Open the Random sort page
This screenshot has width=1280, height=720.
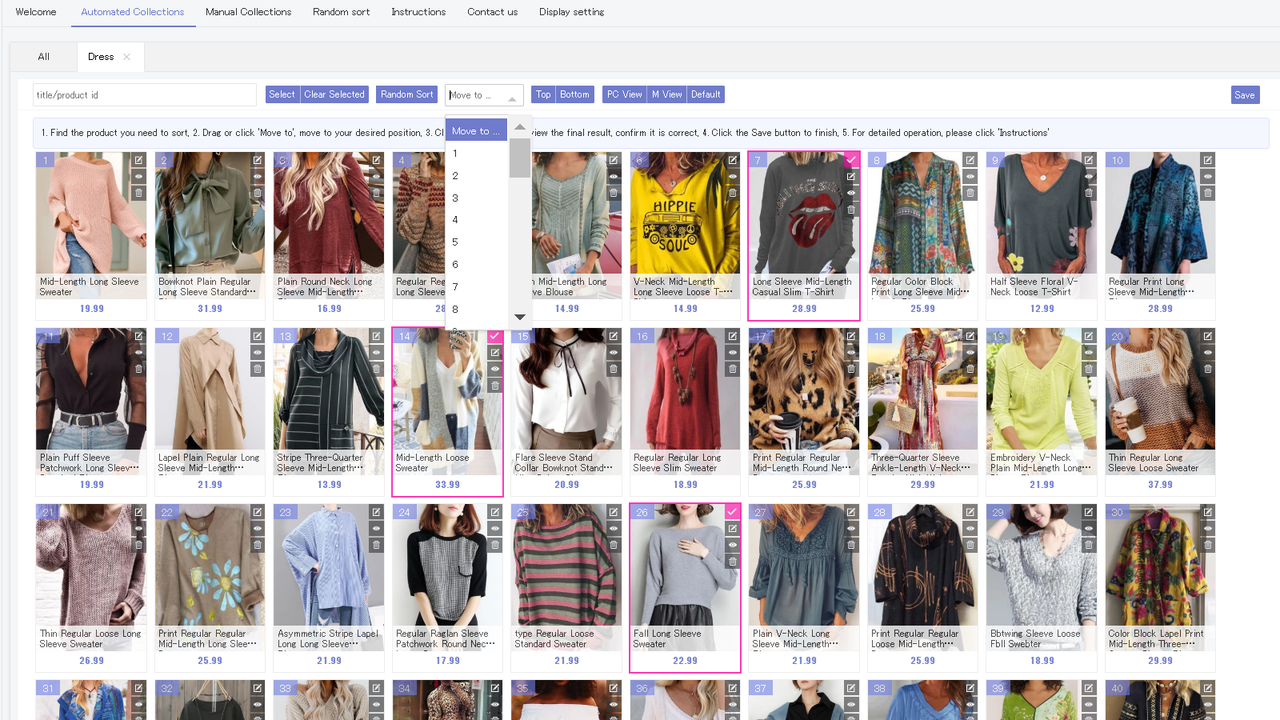(341, 12)
